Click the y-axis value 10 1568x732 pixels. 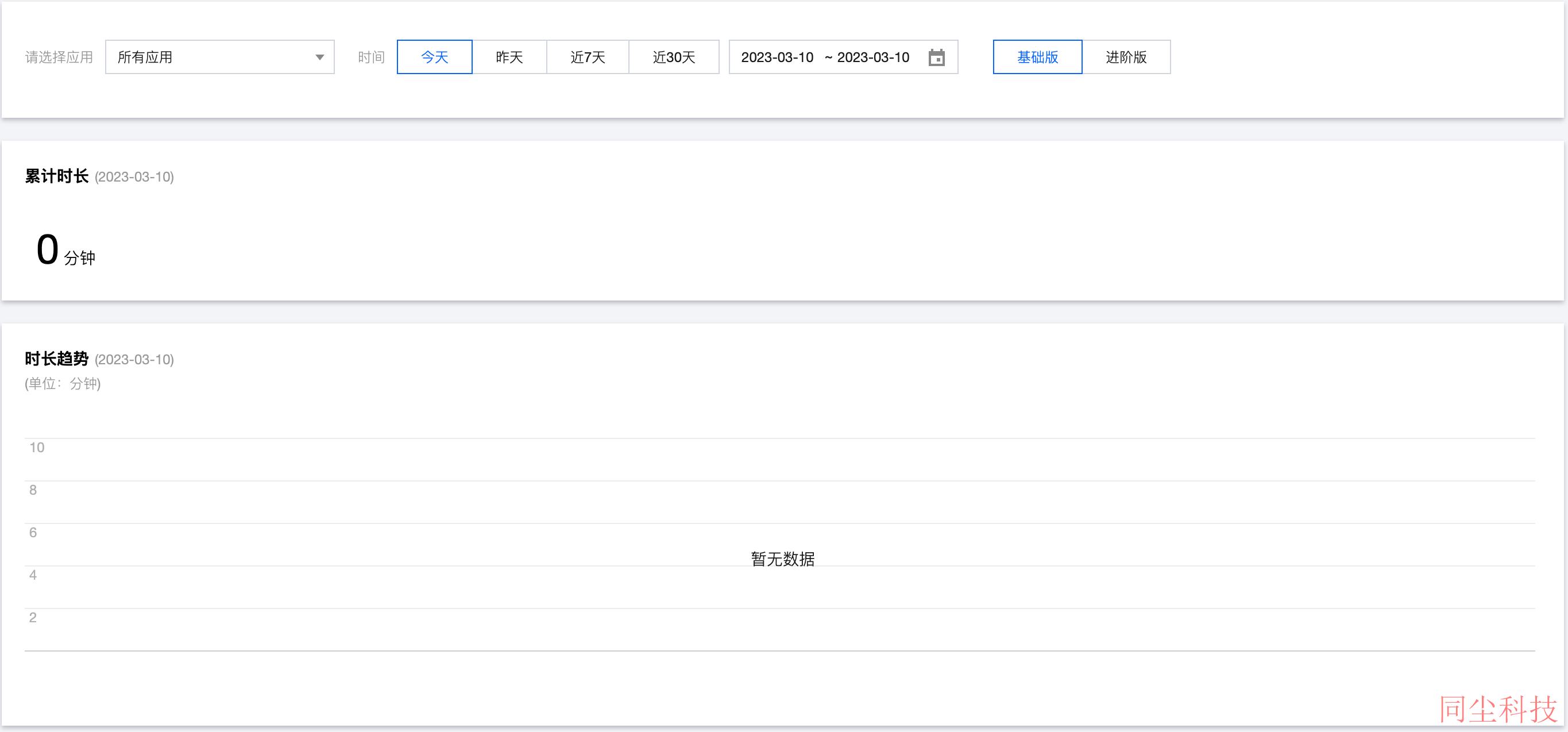(37, 448)
